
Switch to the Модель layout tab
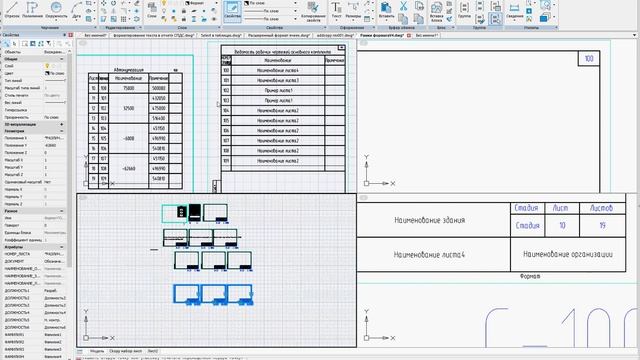point(97,351)
